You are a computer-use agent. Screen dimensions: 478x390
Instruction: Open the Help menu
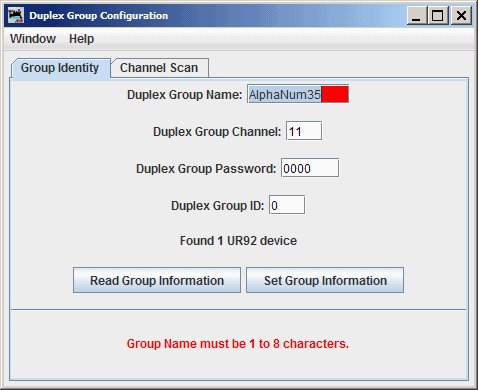click(81, 39)
